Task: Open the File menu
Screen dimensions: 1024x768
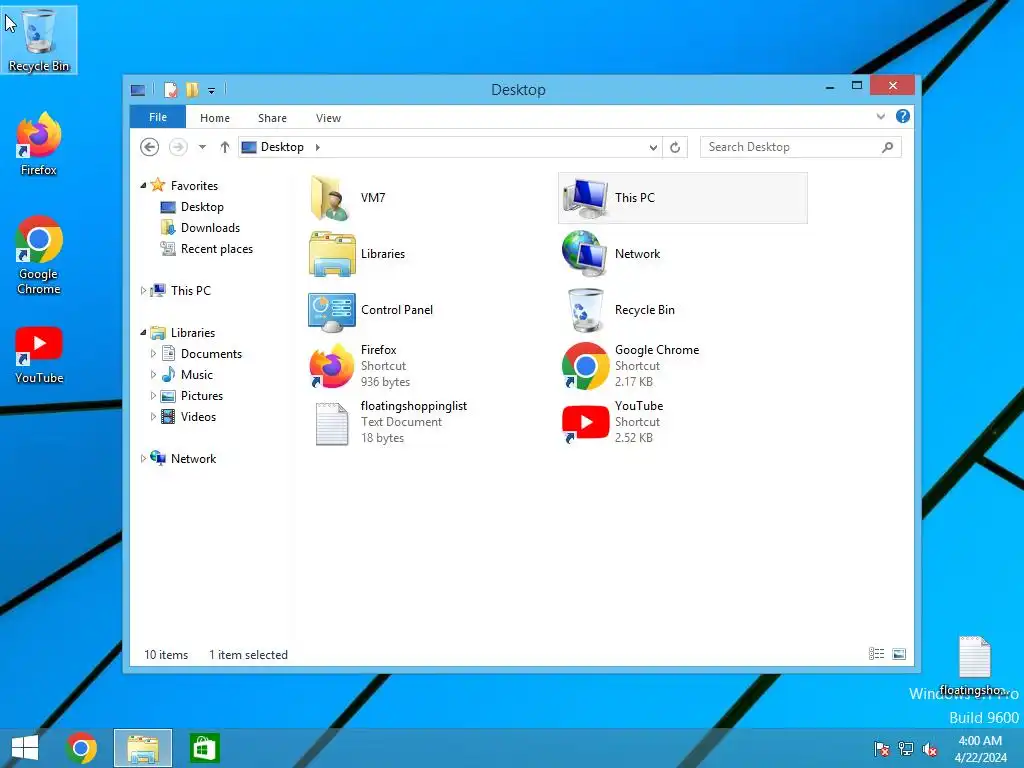Action: pos(158,117)
